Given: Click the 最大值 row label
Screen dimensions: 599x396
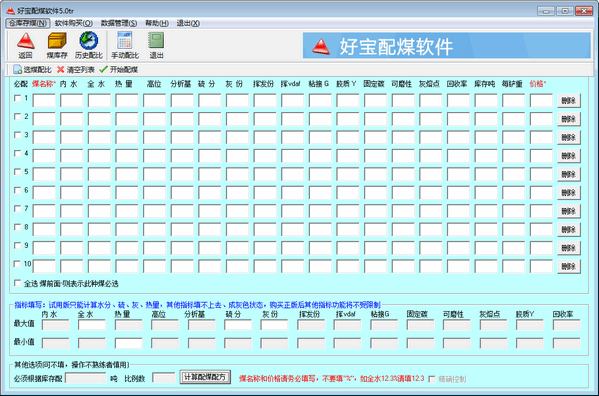Looking at the screenshot, I should pyautogui.click(x=24, y=324).
